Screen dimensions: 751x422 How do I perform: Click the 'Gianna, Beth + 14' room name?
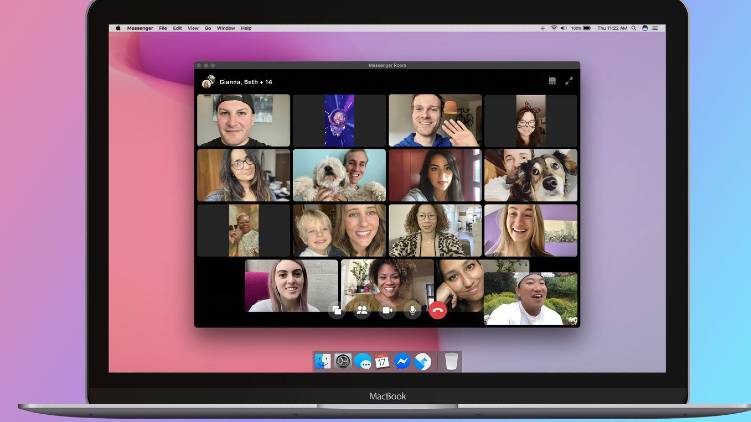click(x=246, y=82)
